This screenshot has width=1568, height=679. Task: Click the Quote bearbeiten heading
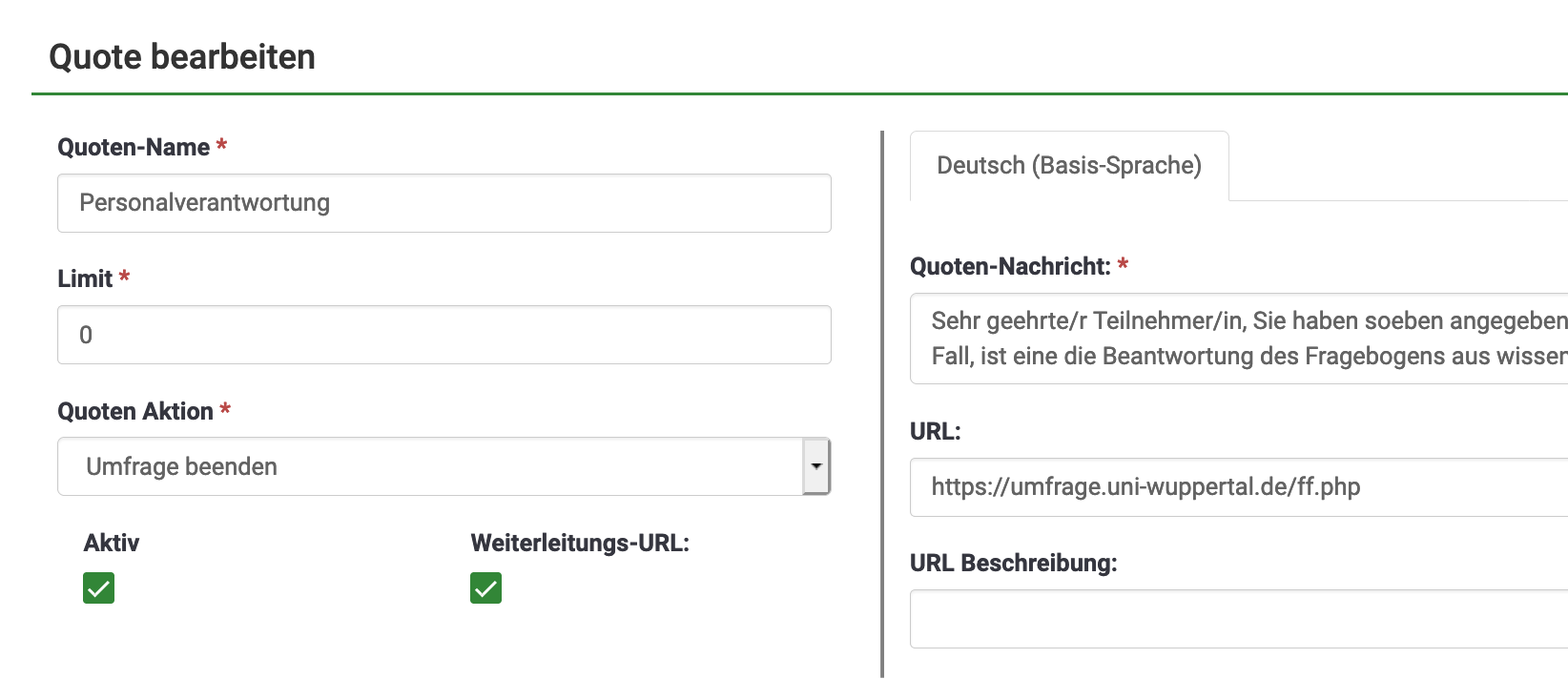click(x=182, y=57)
